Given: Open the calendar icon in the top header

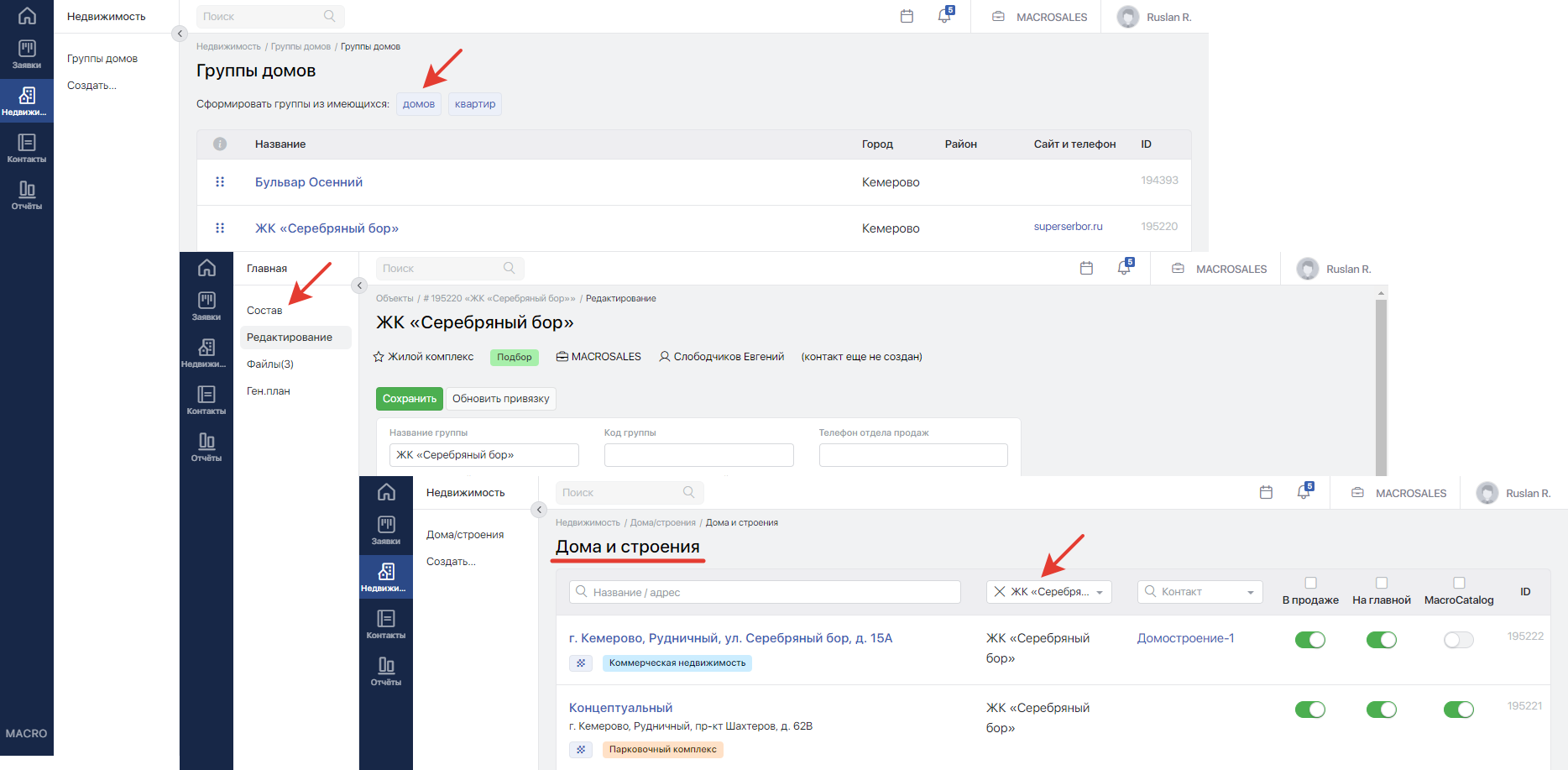Looking at the screenshot, I should [x=907, y=16].
